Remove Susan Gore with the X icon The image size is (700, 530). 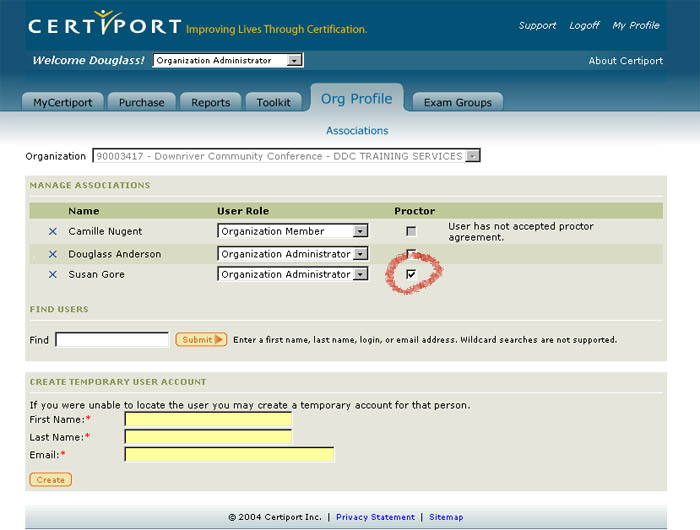pos(53,274)
